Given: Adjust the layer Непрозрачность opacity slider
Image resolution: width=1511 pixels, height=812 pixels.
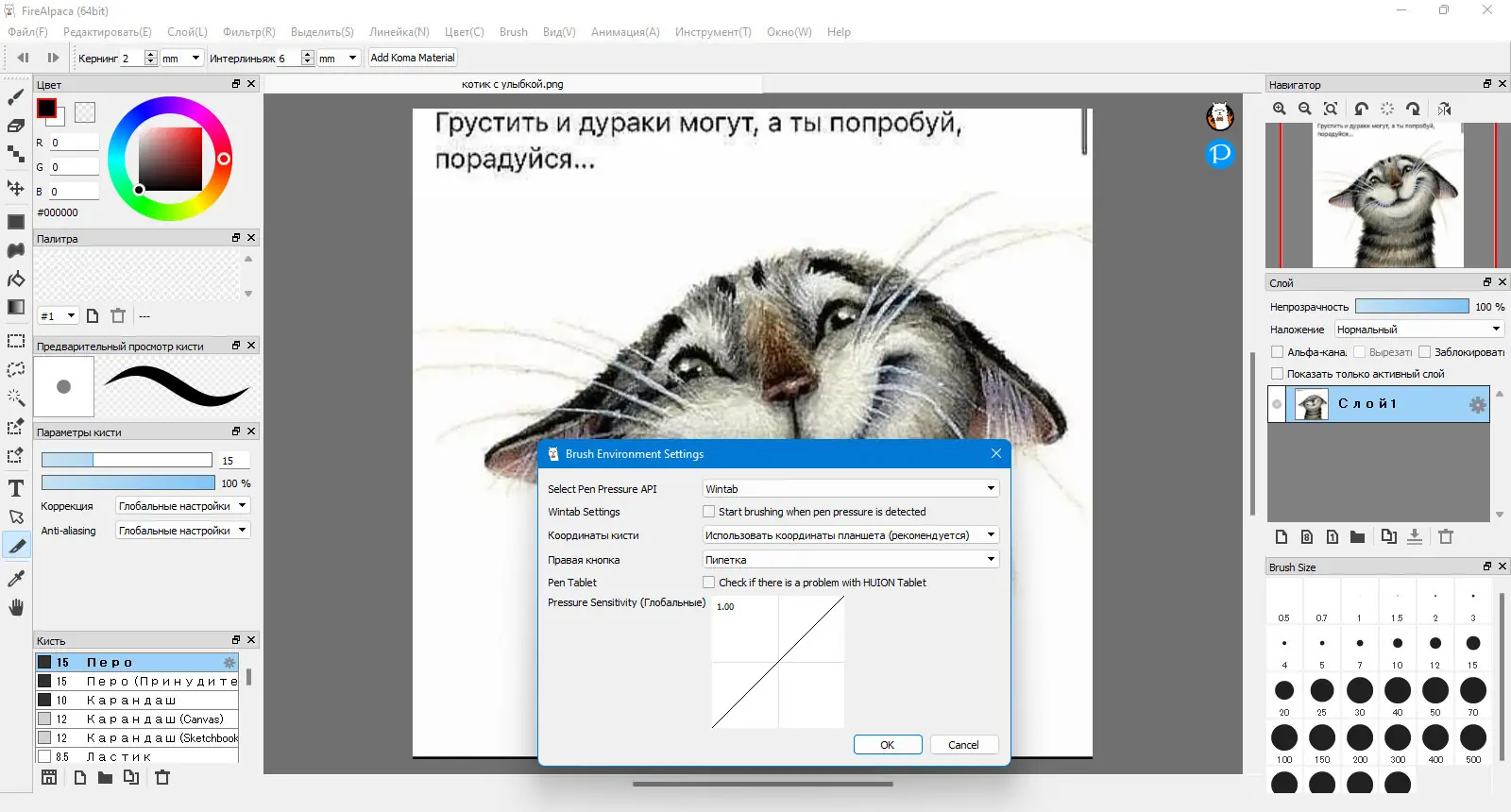Looking at the screenshot, I should click(x=1412, y=306).
